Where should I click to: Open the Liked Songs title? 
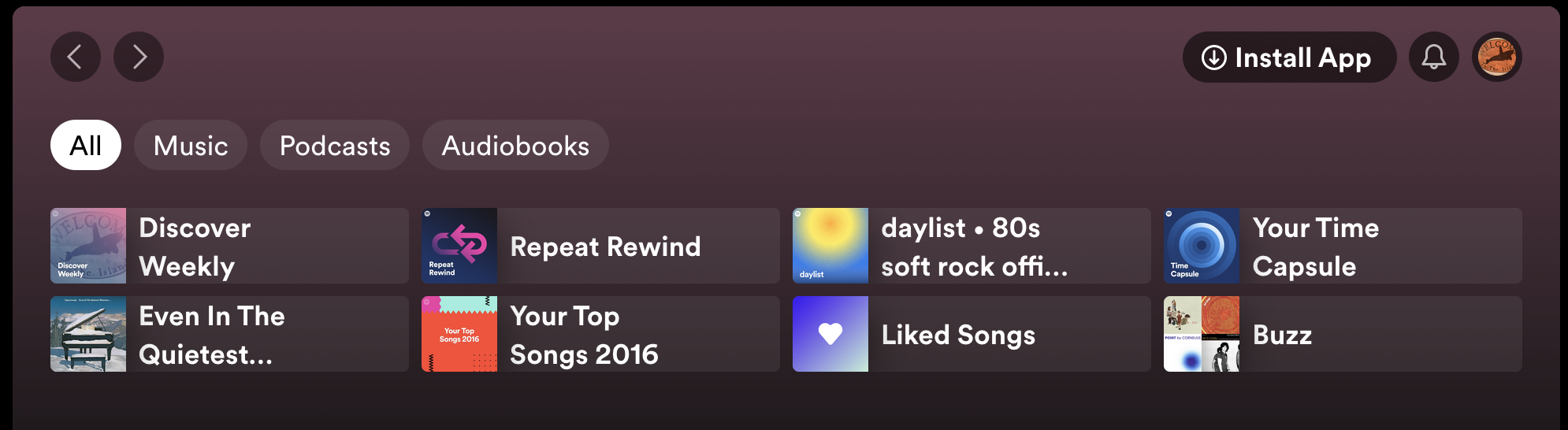tap(958, 335)
